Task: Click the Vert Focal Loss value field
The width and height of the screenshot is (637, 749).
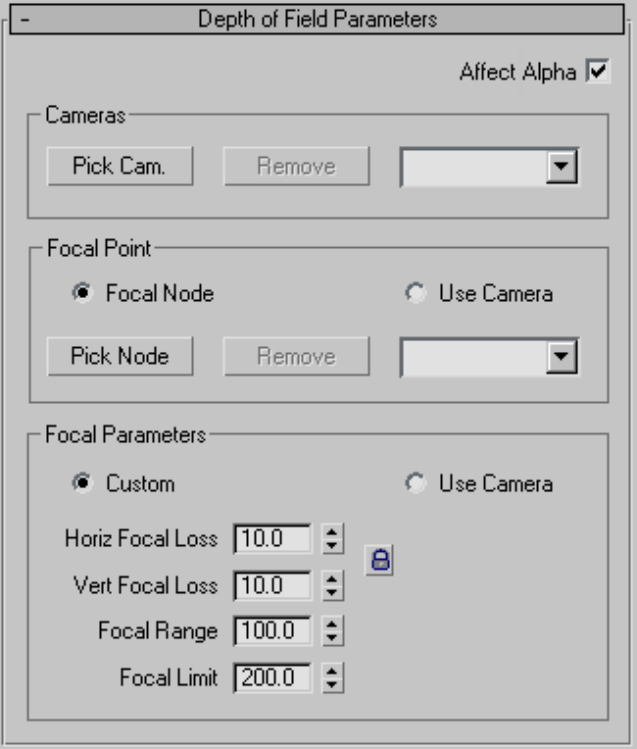Action: click(271, 585)
